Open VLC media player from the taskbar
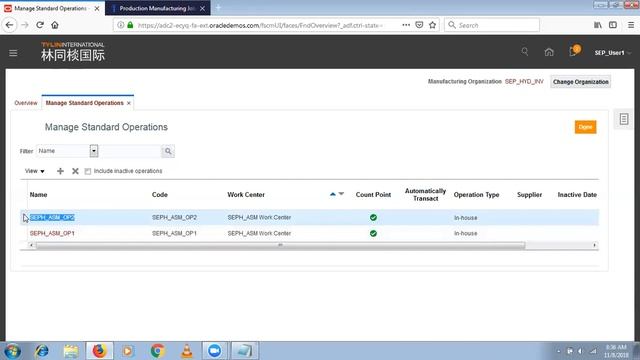The image size is (640, 360). 187,351
